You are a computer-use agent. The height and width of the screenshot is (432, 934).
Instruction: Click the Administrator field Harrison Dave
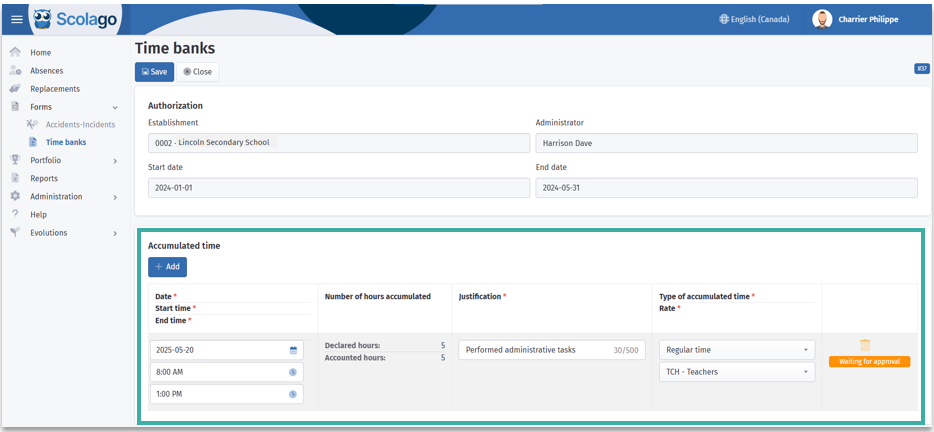(726, 143)
